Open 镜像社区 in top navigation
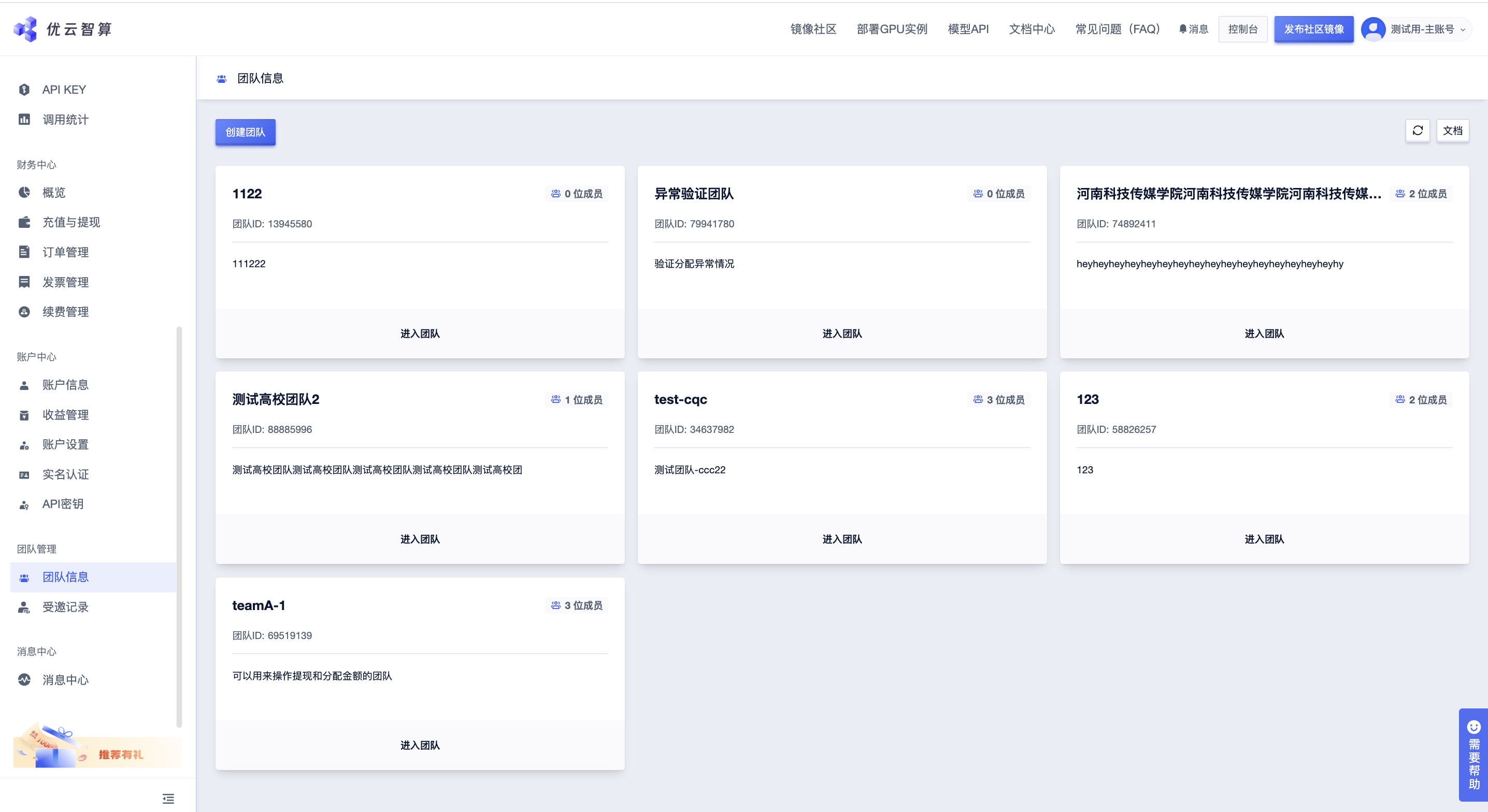This screenshot has height=812, width=1488. [x=813, y=29]
